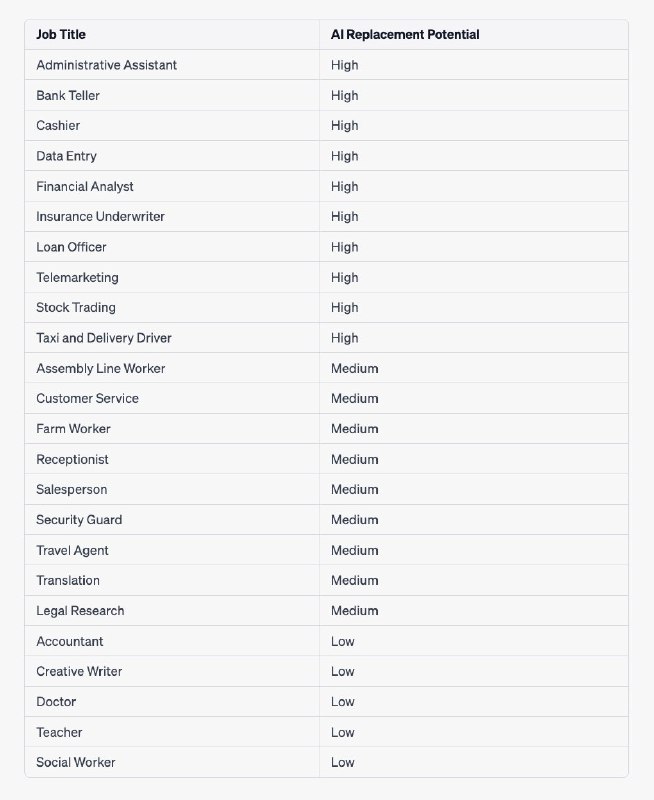Click the Insurance Underwriter text
This screenshot has width=654, height=800.
(x=100, y=216)
